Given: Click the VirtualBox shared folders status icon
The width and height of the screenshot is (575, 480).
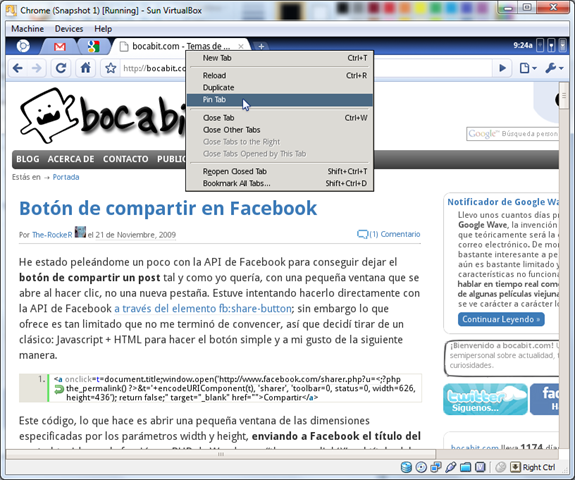Looking at the screenshot, I should point(465,467).
